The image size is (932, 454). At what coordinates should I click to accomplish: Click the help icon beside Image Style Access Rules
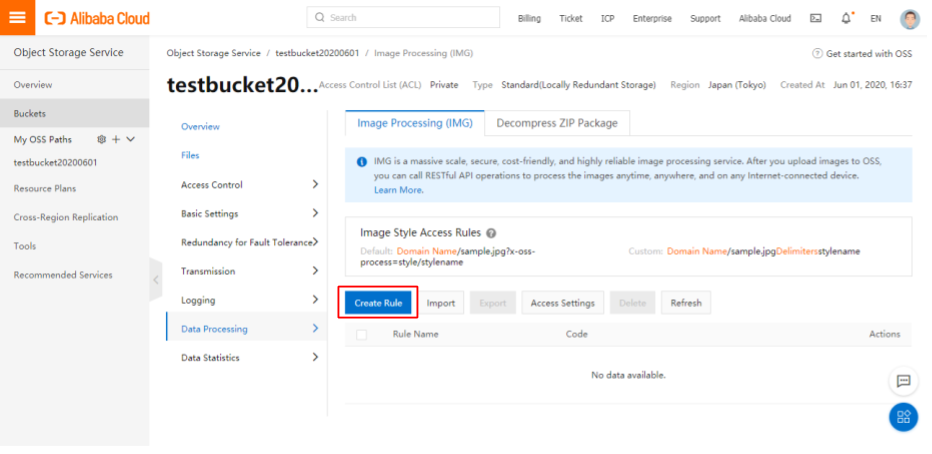491,233
